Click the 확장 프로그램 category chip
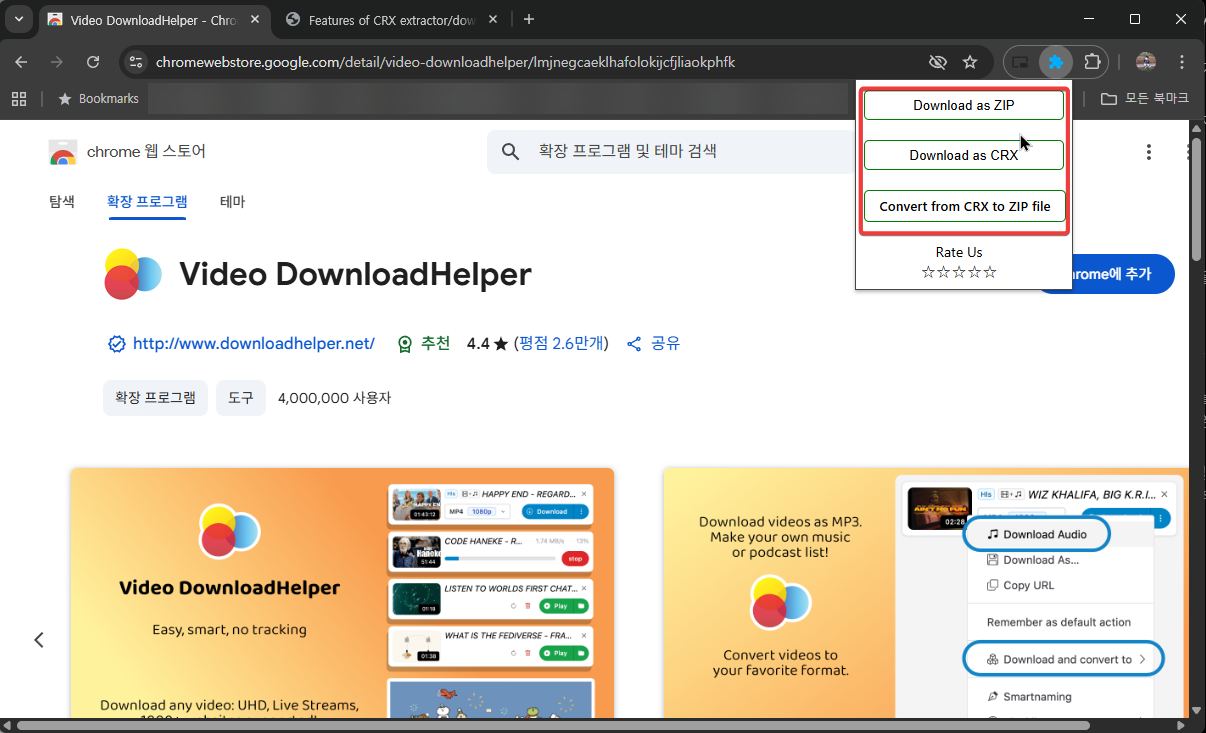 point(155,397)
